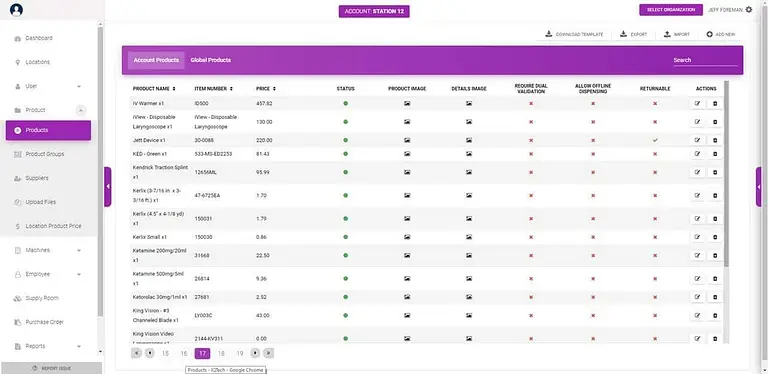Toggle Returnable for Kerlix Small x1
768x374 pixels.
point(655,237)
